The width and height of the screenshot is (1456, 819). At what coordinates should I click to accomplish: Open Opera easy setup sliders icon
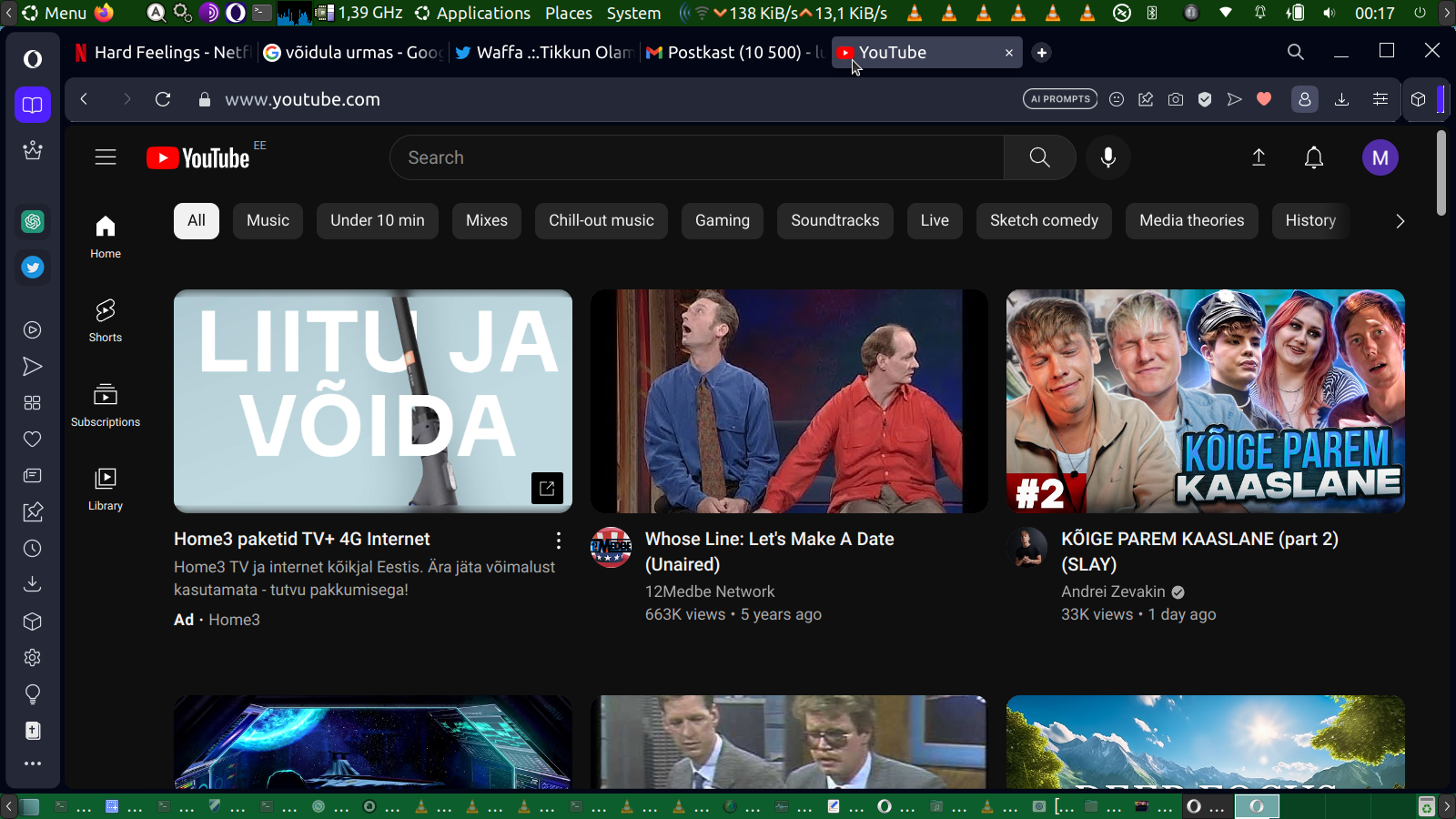(1380, 99)
